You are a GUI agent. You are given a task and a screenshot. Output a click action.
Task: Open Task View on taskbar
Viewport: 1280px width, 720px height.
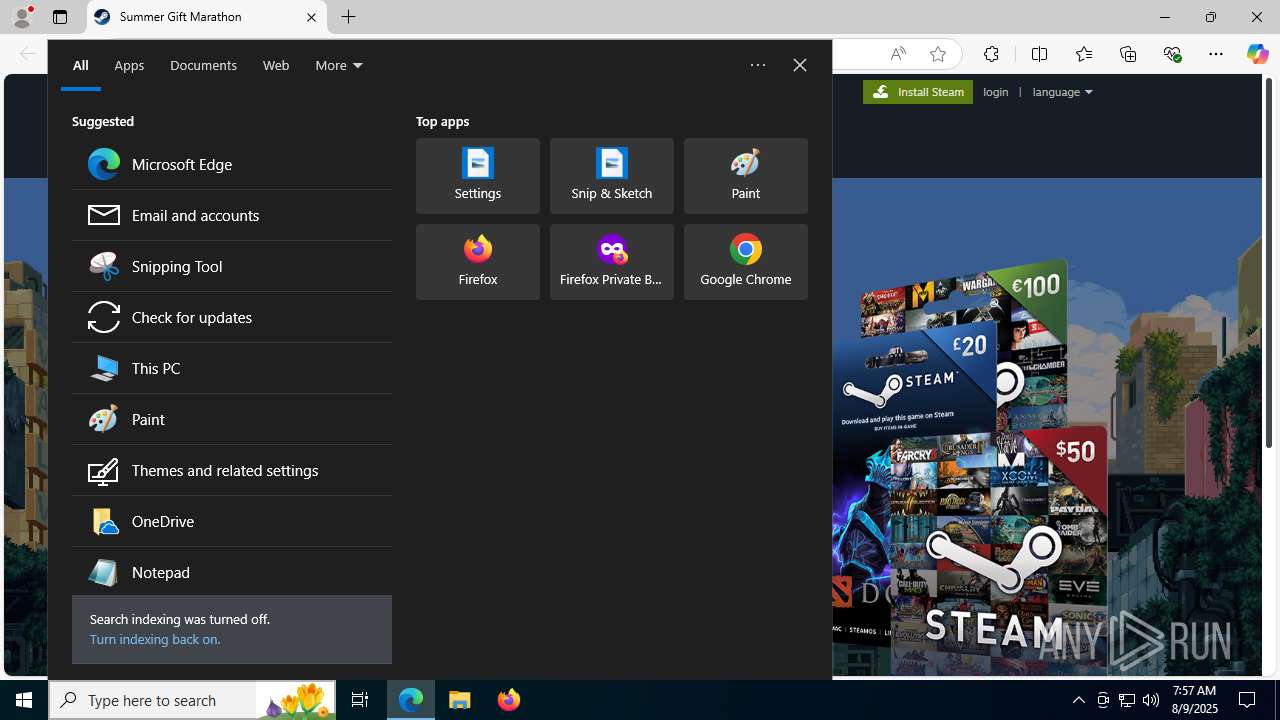point(360,700)
